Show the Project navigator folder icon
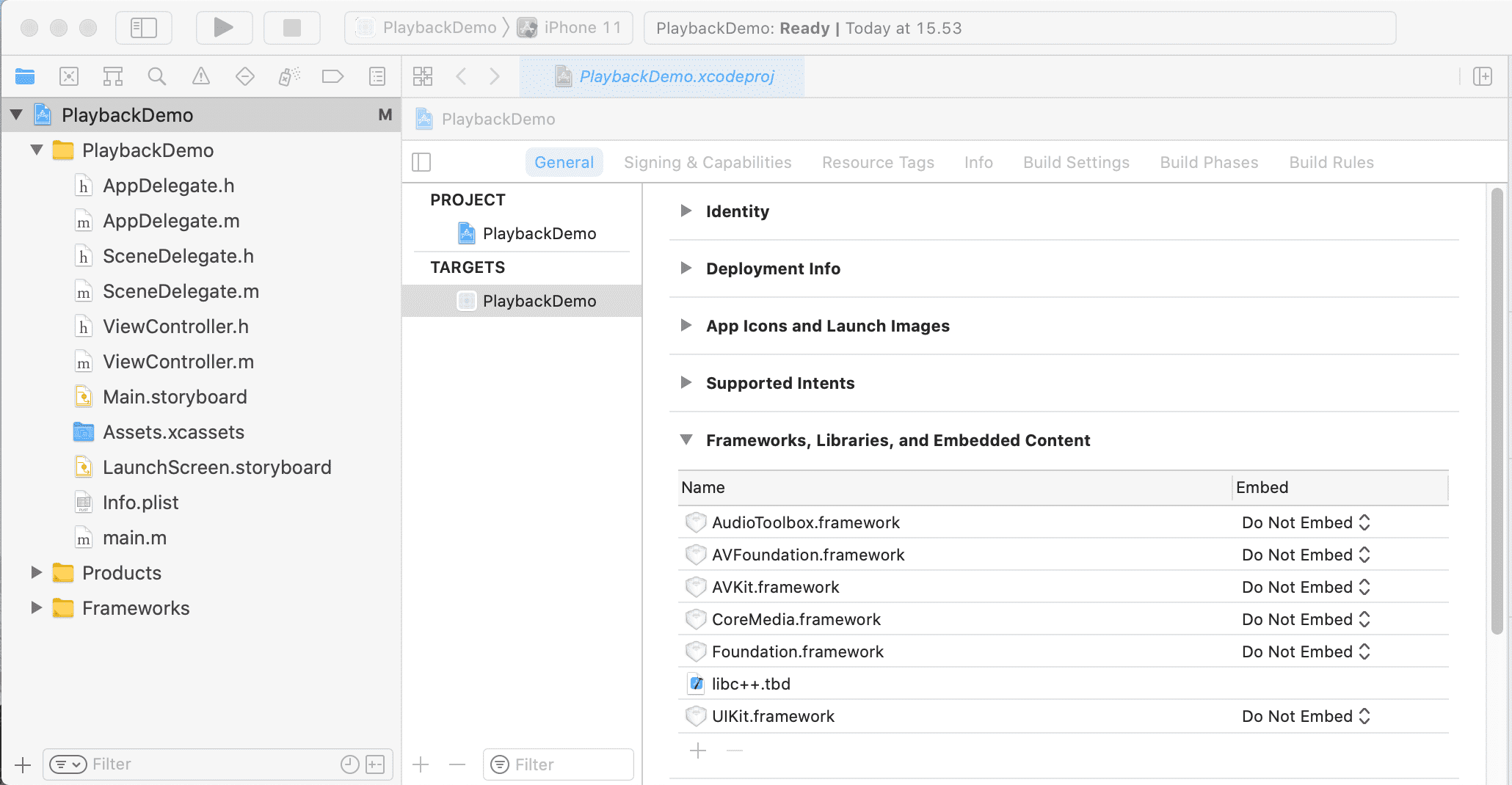The width and height of the screenshot is (1512, 785). tap(25, 76)
